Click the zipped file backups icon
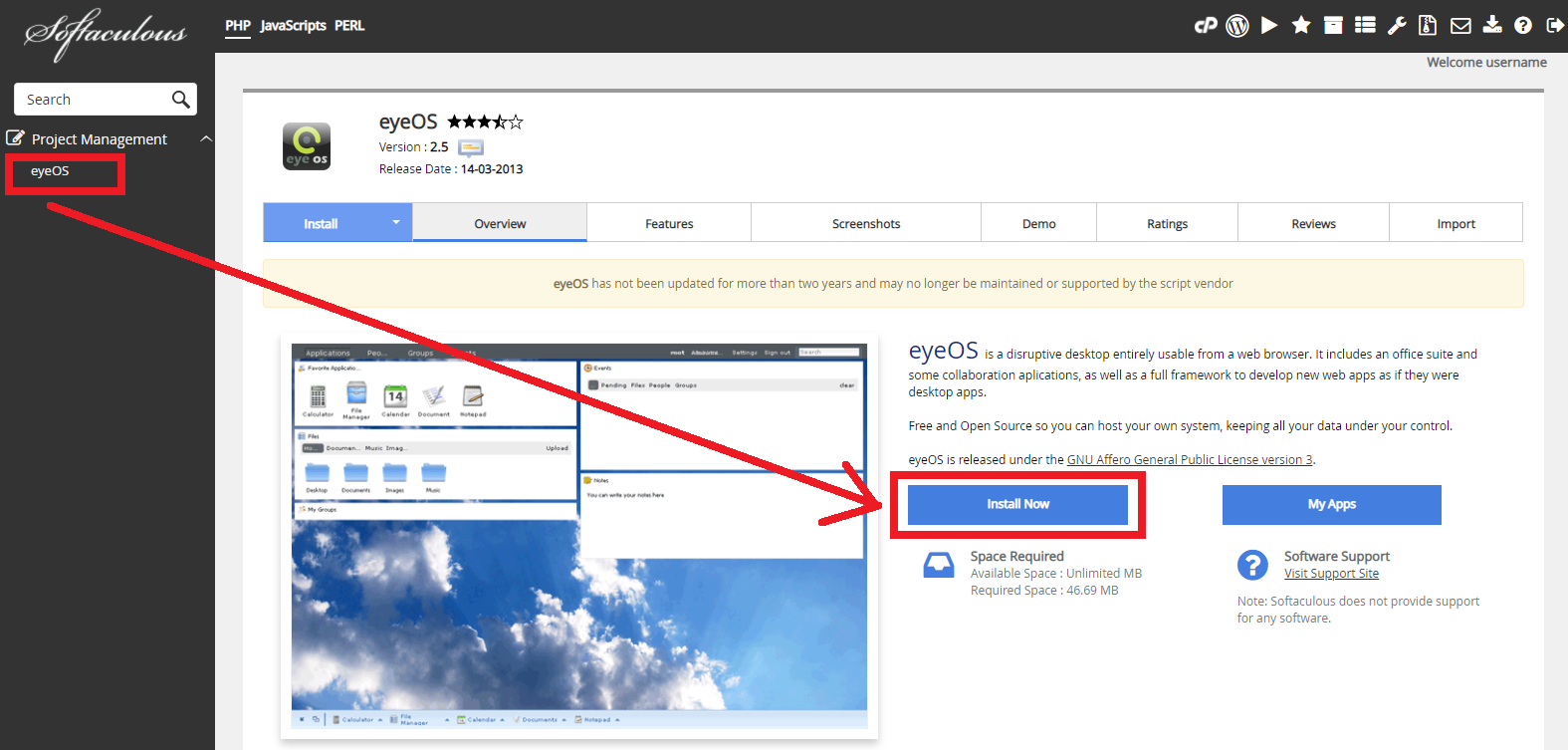The height and width of the screenshot is (750, 1568). (x=1428, y=26)
